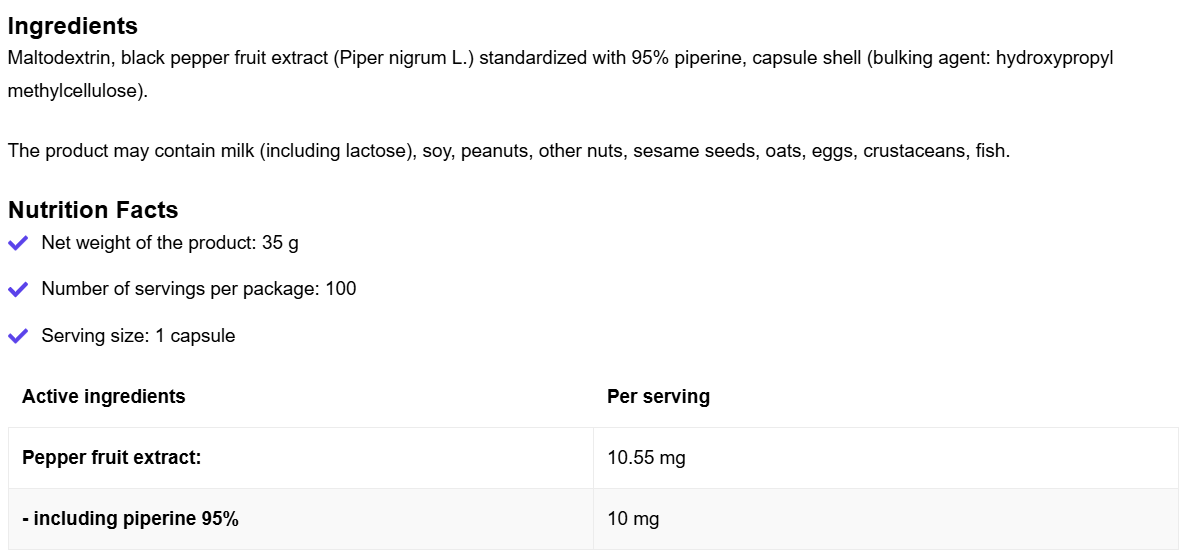Click the Per serving column header
1185x559 pixels.
click(x=658, y=396)
